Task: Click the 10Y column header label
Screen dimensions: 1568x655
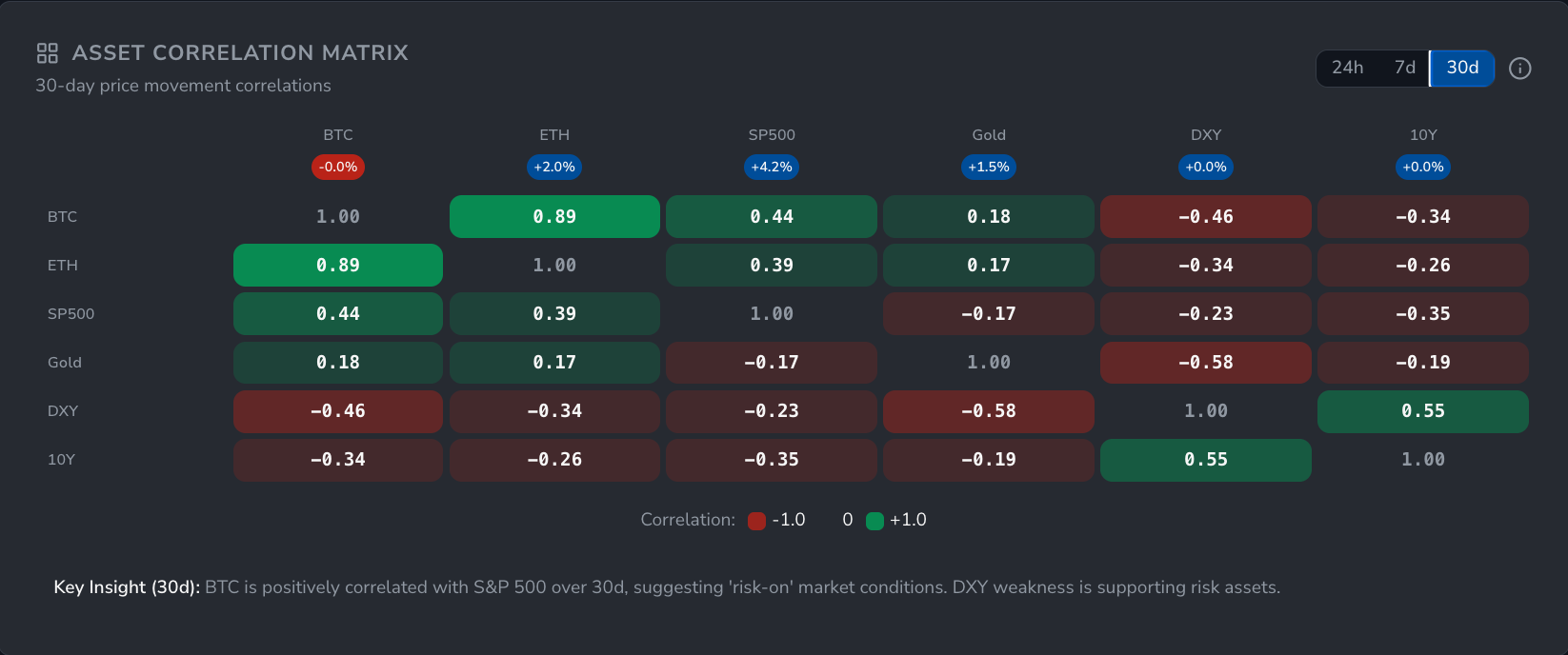Action: click(1423, 135)
